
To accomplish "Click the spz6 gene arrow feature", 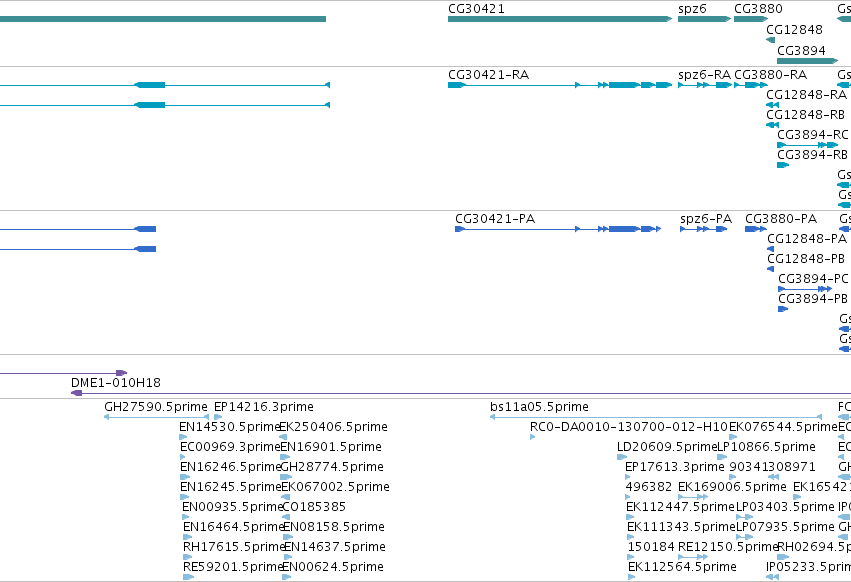I will pyautogui.click(x=704, y=19).
